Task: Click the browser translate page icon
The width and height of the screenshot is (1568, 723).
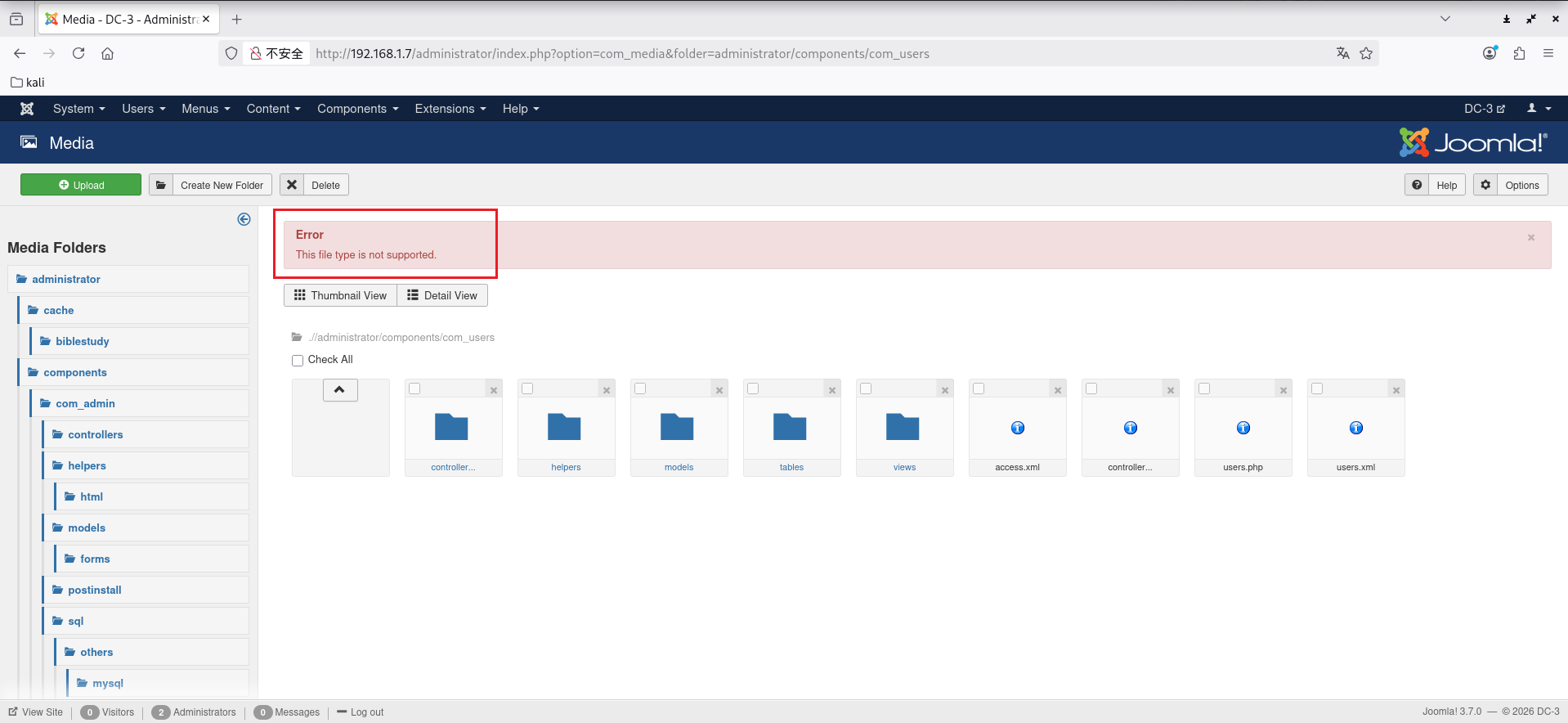Action: coord(1342,53)
